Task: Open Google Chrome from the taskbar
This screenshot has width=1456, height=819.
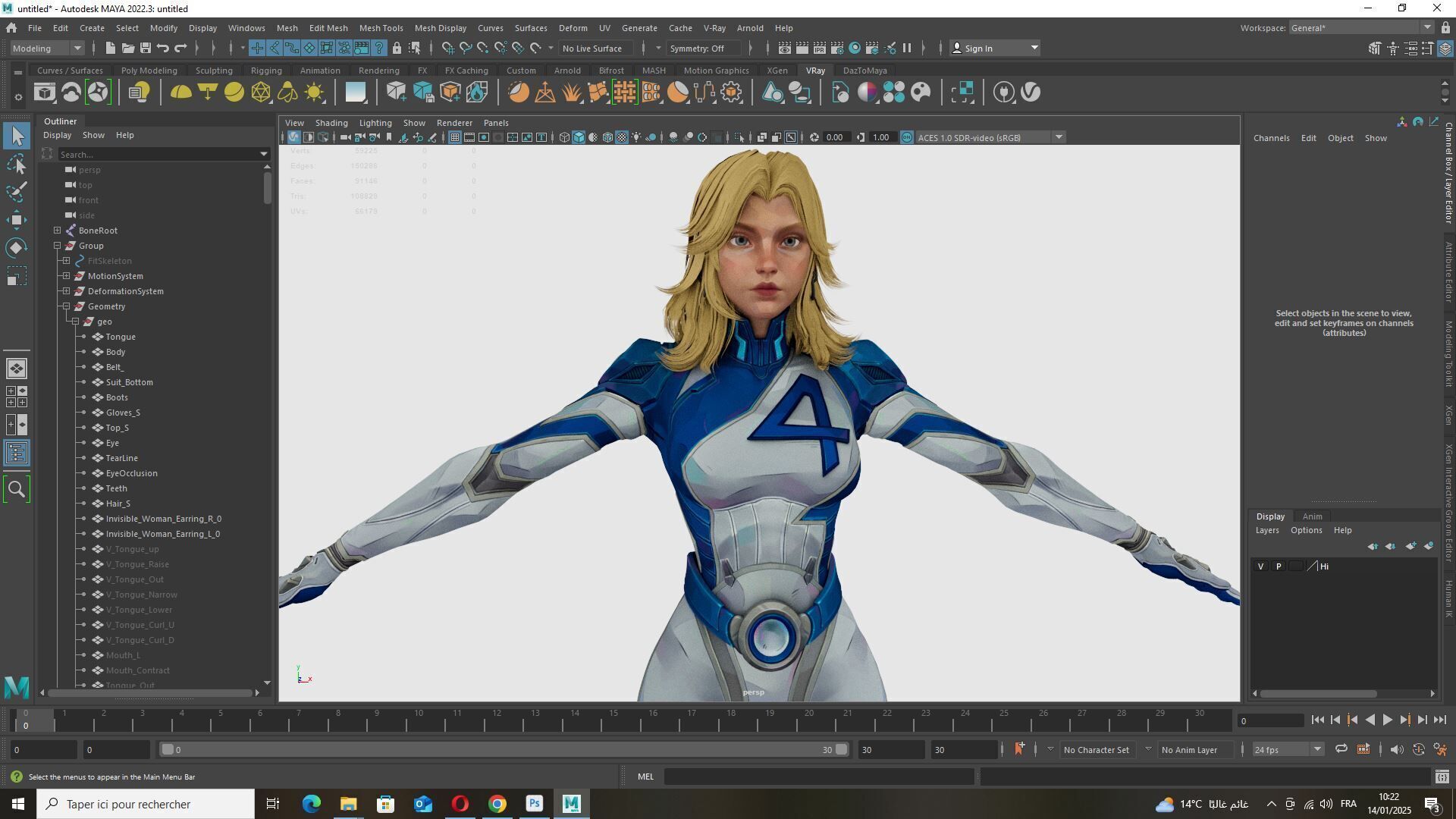Action: 497,804
